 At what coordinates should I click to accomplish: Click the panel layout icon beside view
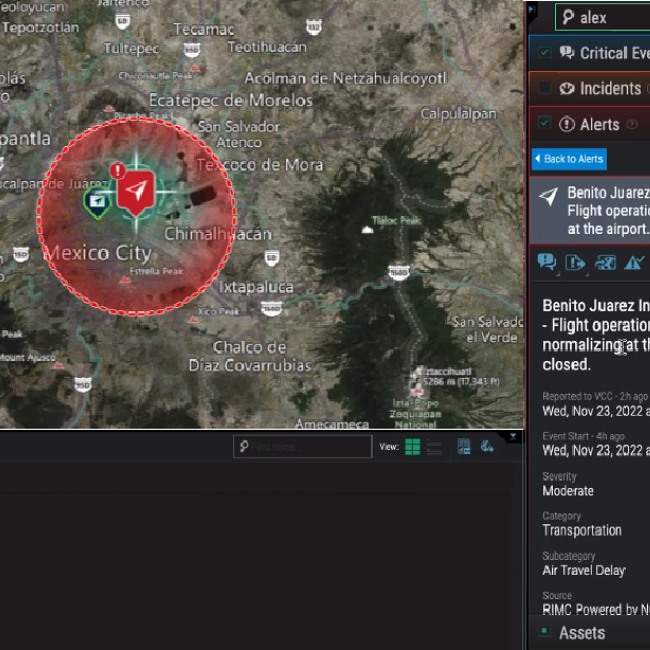coord(464,447)
